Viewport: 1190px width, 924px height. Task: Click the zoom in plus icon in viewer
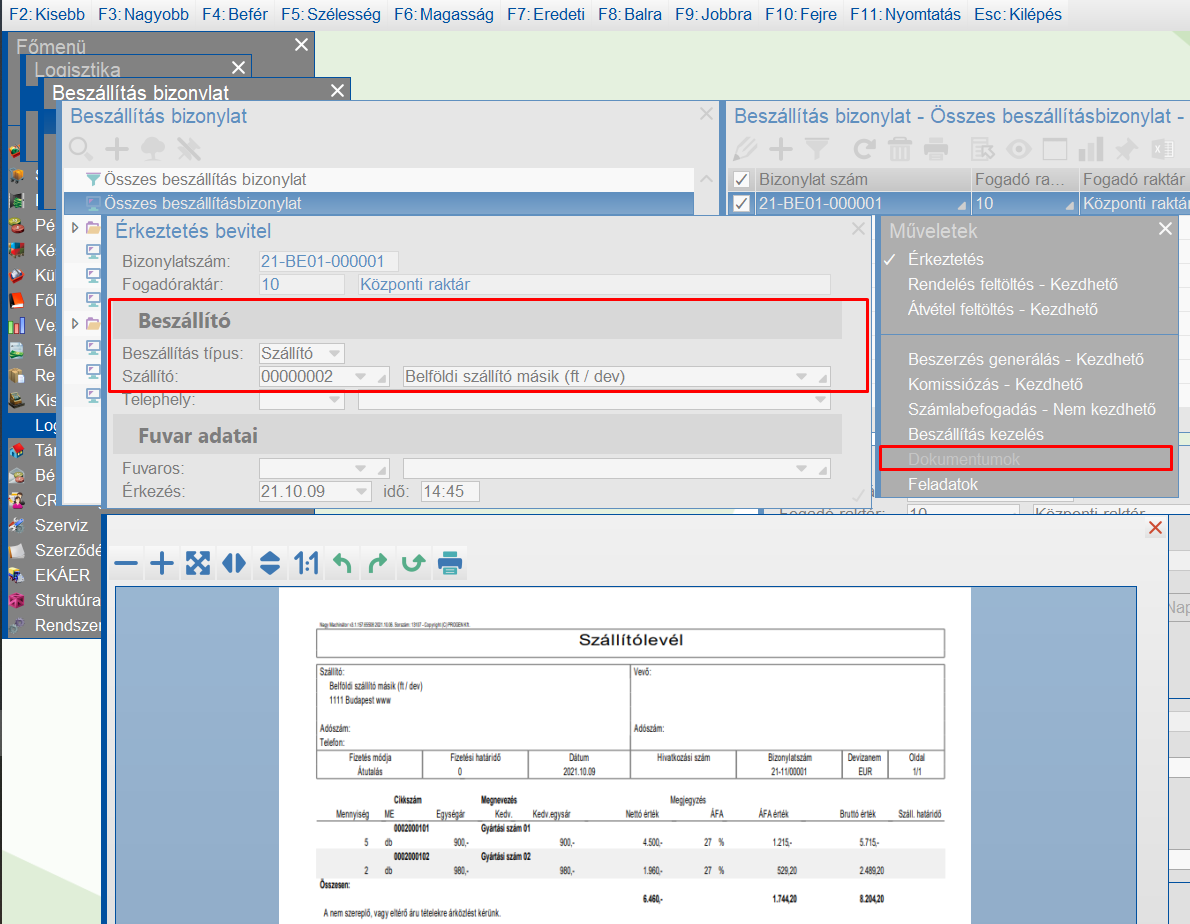[x=161, y=564]
